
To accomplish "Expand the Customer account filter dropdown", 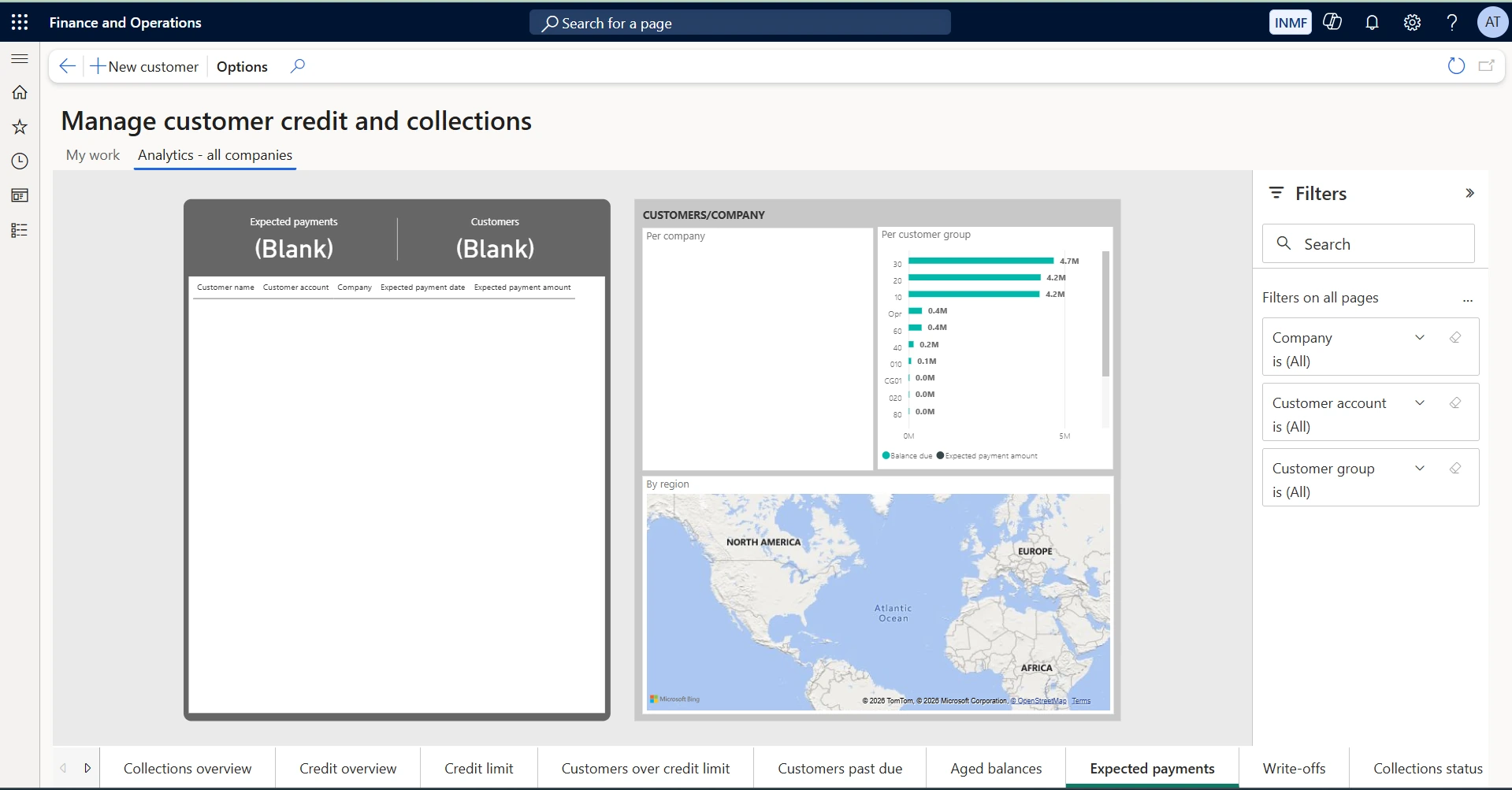I will pyautogui.click(x=1420, y=402).
